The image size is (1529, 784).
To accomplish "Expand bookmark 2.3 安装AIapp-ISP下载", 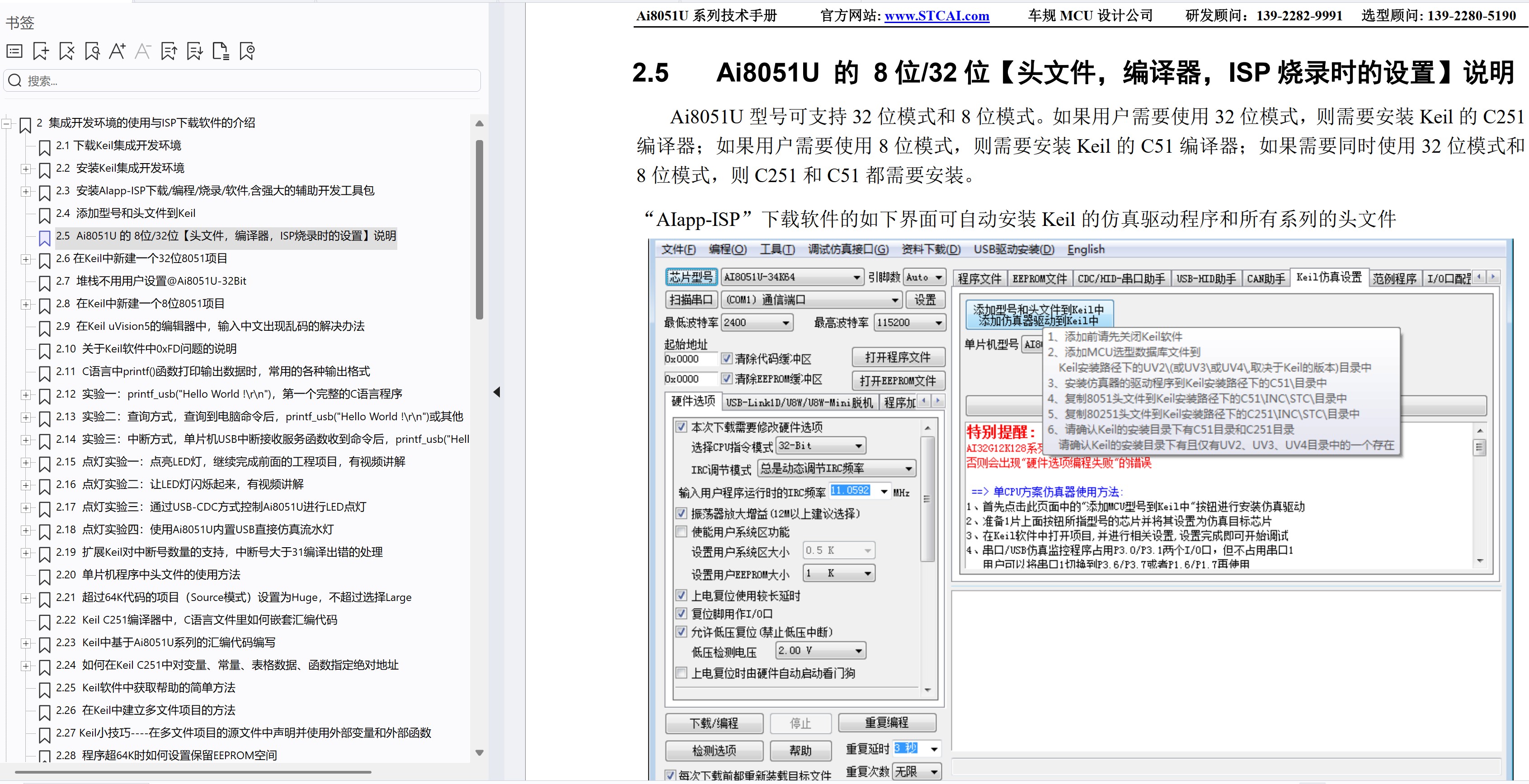I will [x=25, y=192].
